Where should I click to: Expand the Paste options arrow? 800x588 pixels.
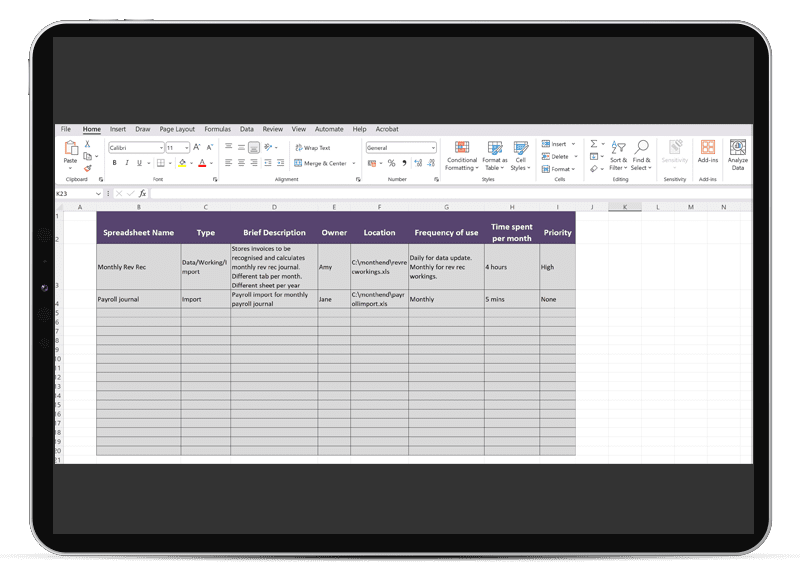pos(70,167)
